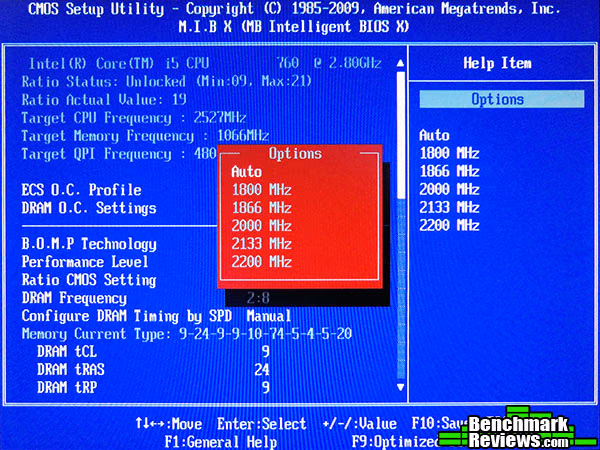The image size is (600, 450).
Task: Click 1866 MHz in the Help Item list
Action: tap(449, 171)
